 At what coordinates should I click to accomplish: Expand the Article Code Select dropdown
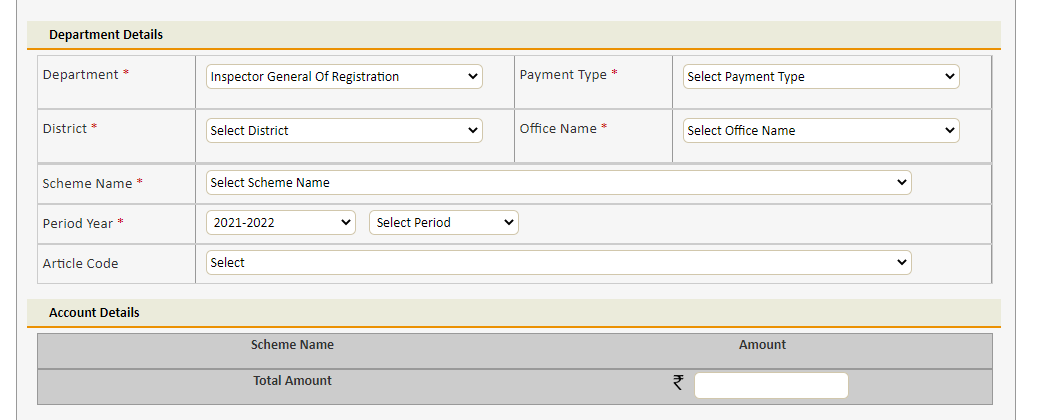[558, 263]
